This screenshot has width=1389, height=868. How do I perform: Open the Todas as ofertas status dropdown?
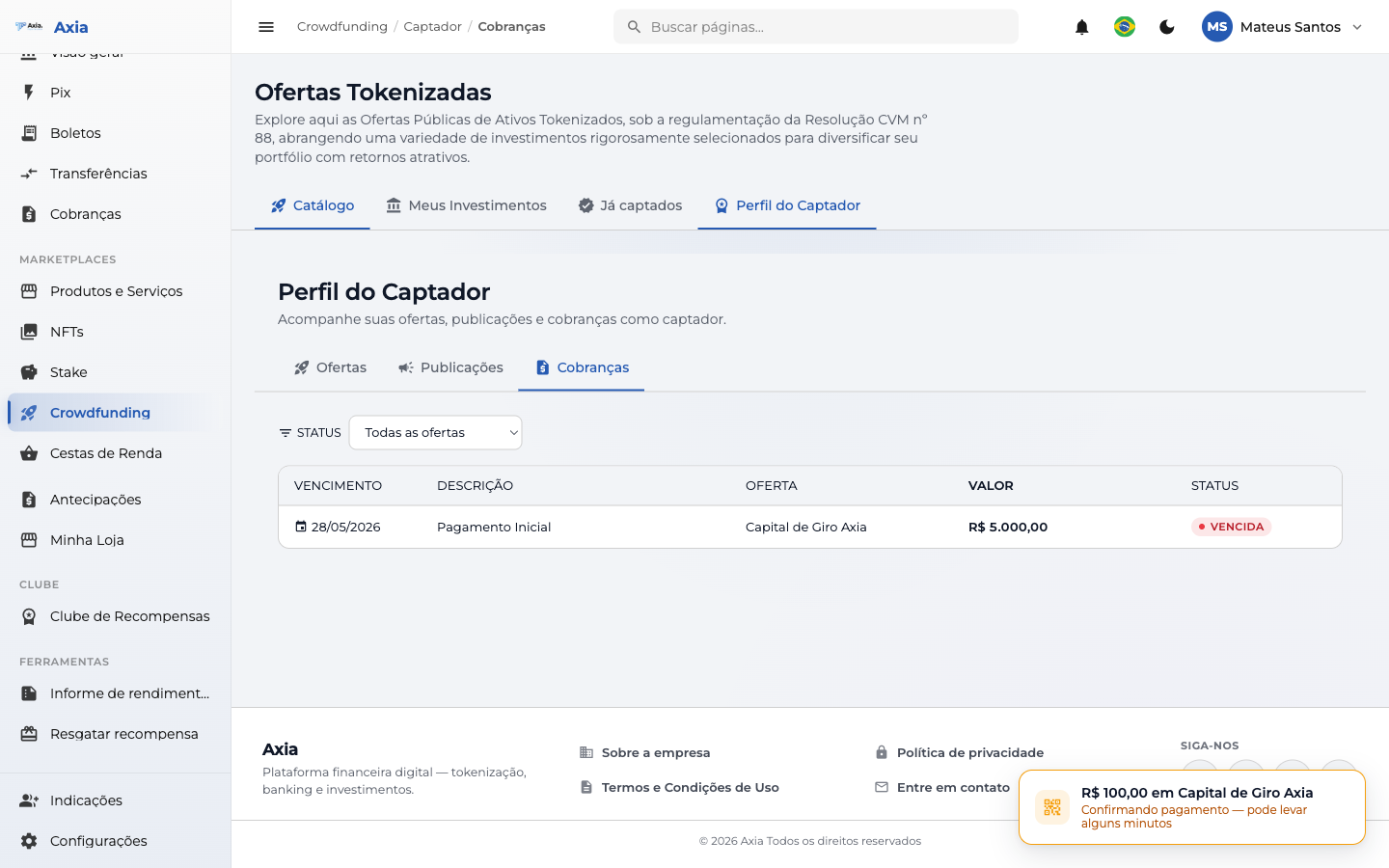point(436,432)
